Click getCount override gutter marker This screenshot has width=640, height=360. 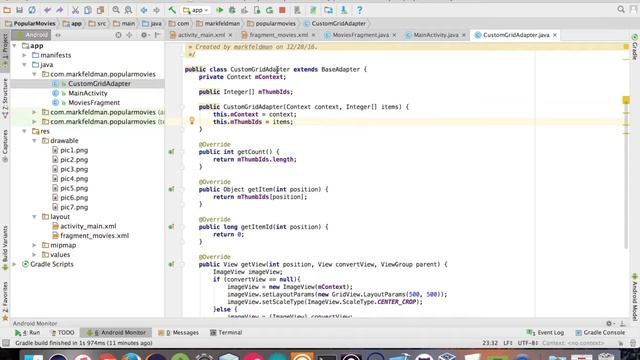[171, 152]
